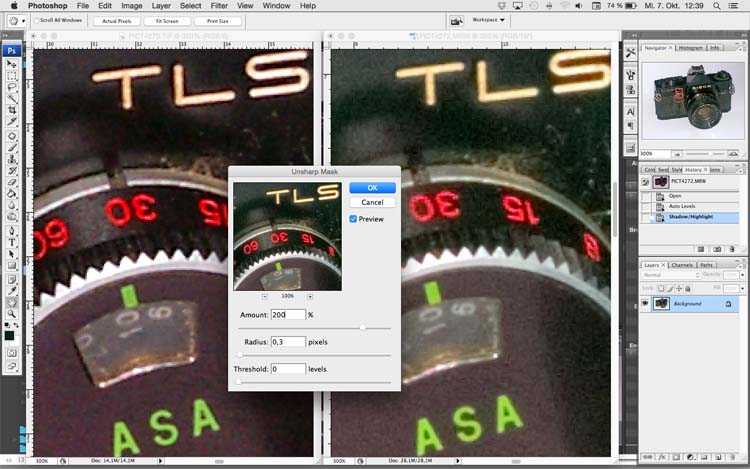The image size is (750, 469).
Task: Click the Amount slider handle
Action: click(363, 327)
